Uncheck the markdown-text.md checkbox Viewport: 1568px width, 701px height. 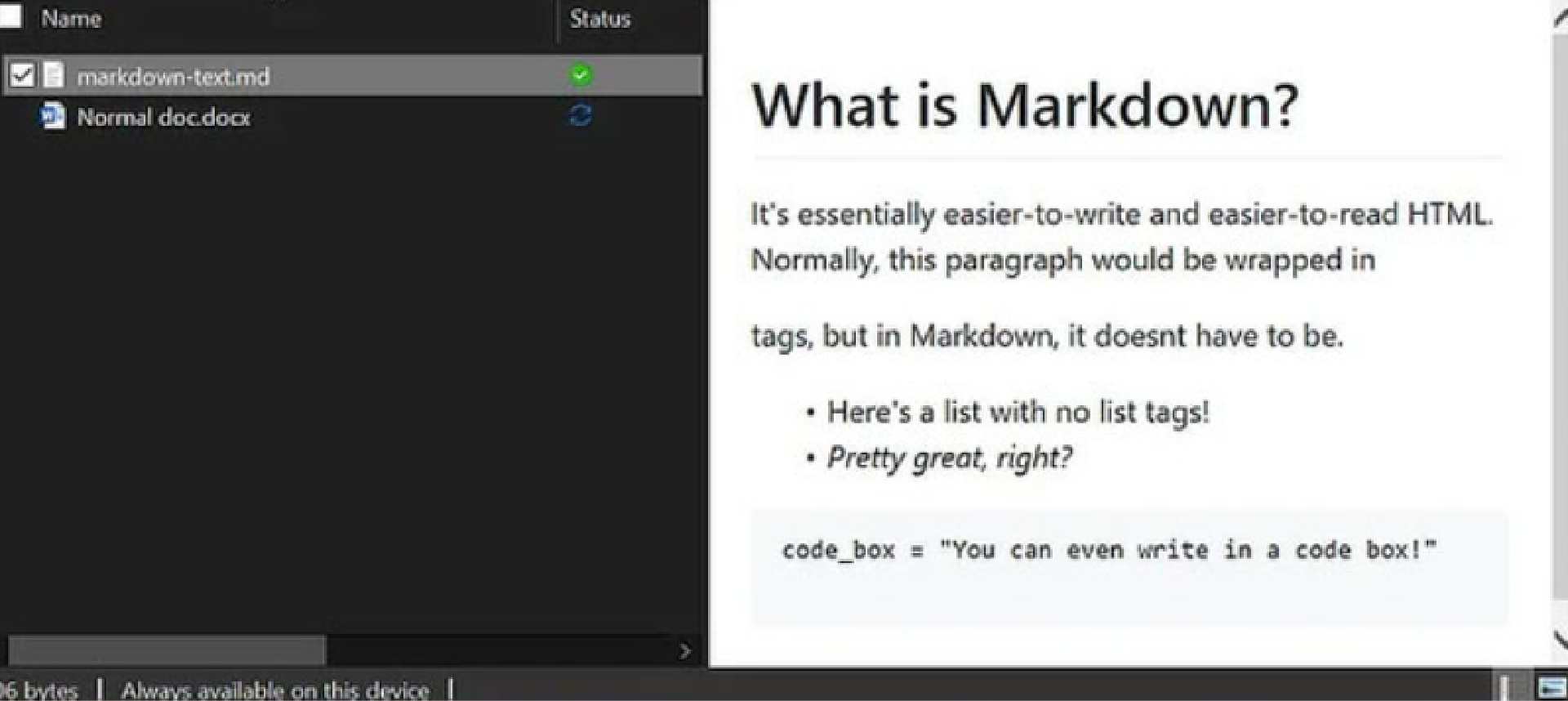pyautogui.click(x=21, y=75)
